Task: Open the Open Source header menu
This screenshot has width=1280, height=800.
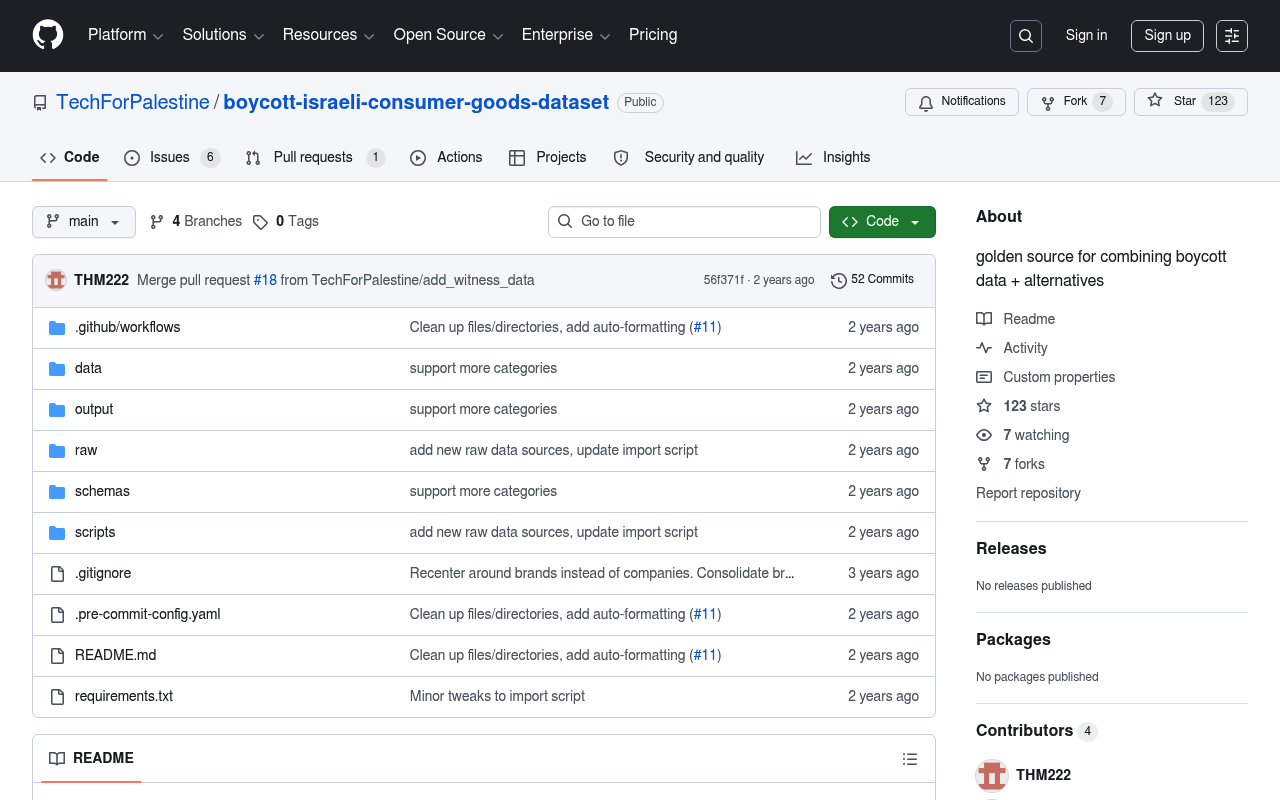Action: coord(448,35)
